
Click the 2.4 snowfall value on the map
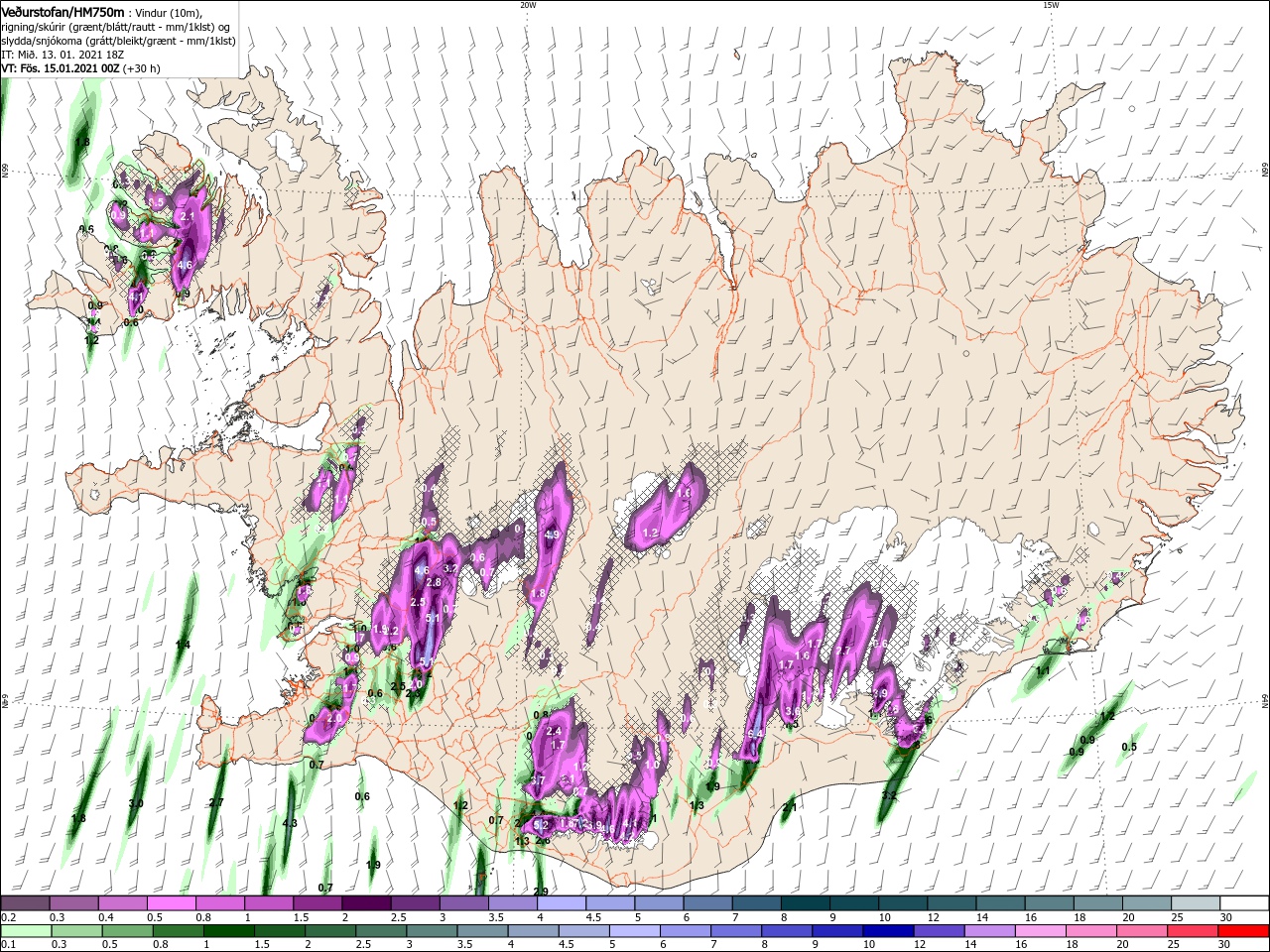tap(554, 731)
